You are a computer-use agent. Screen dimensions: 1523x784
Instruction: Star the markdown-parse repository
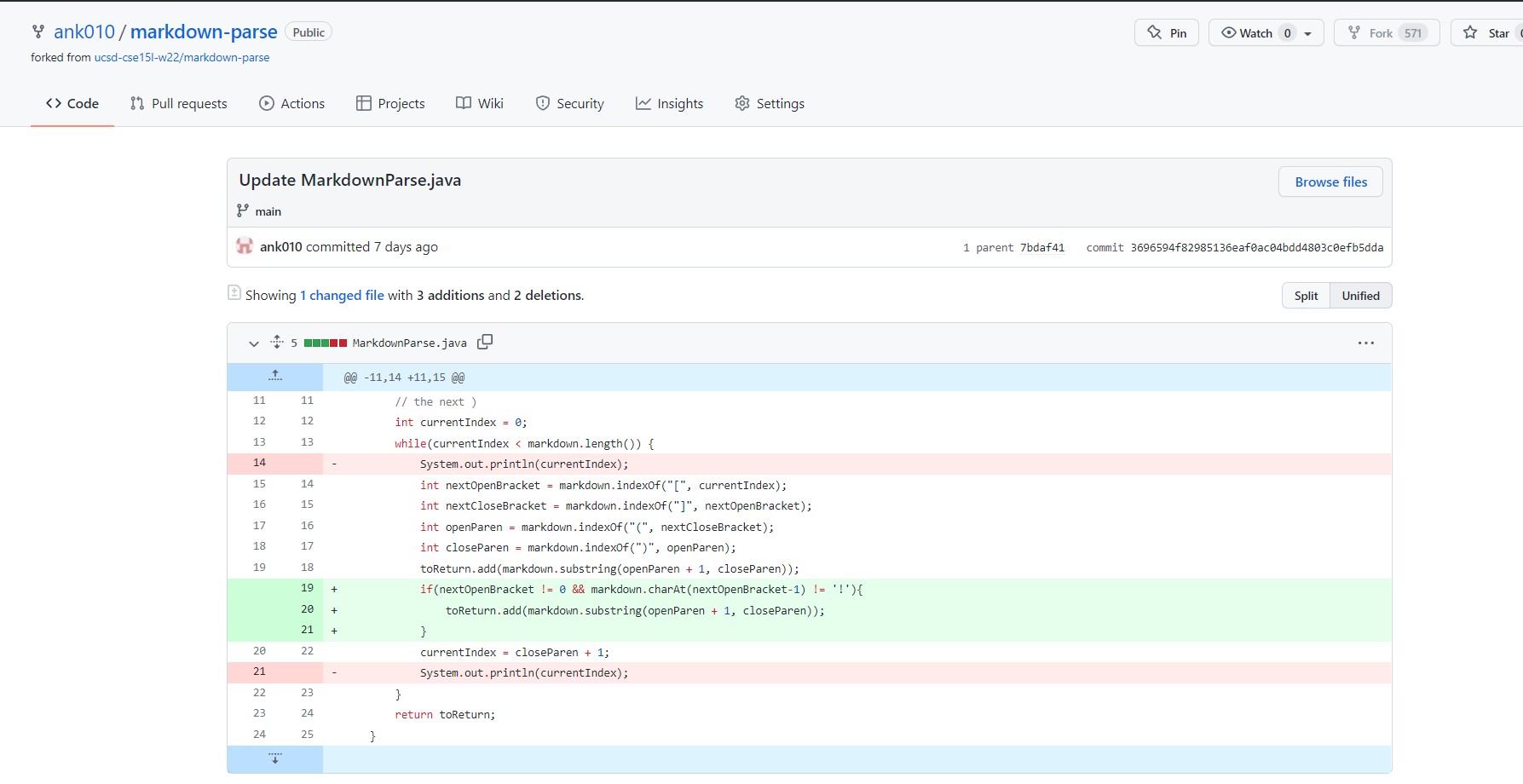click(x=1496, y=32)
